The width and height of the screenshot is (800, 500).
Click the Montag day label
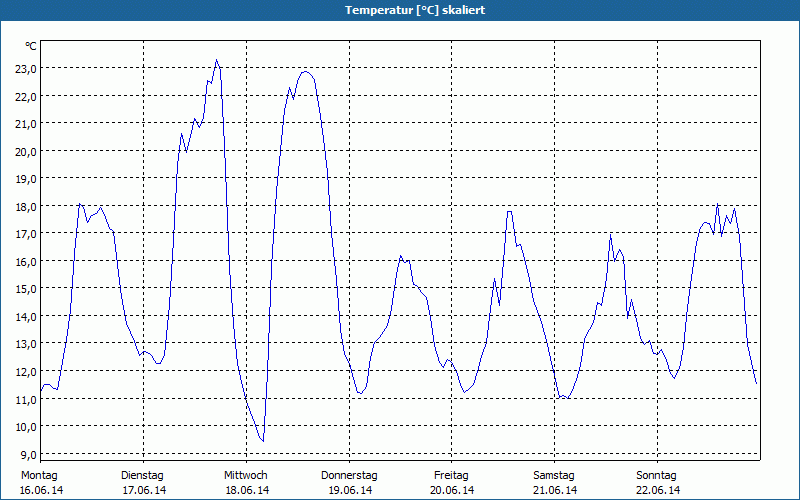pos(39,476)
